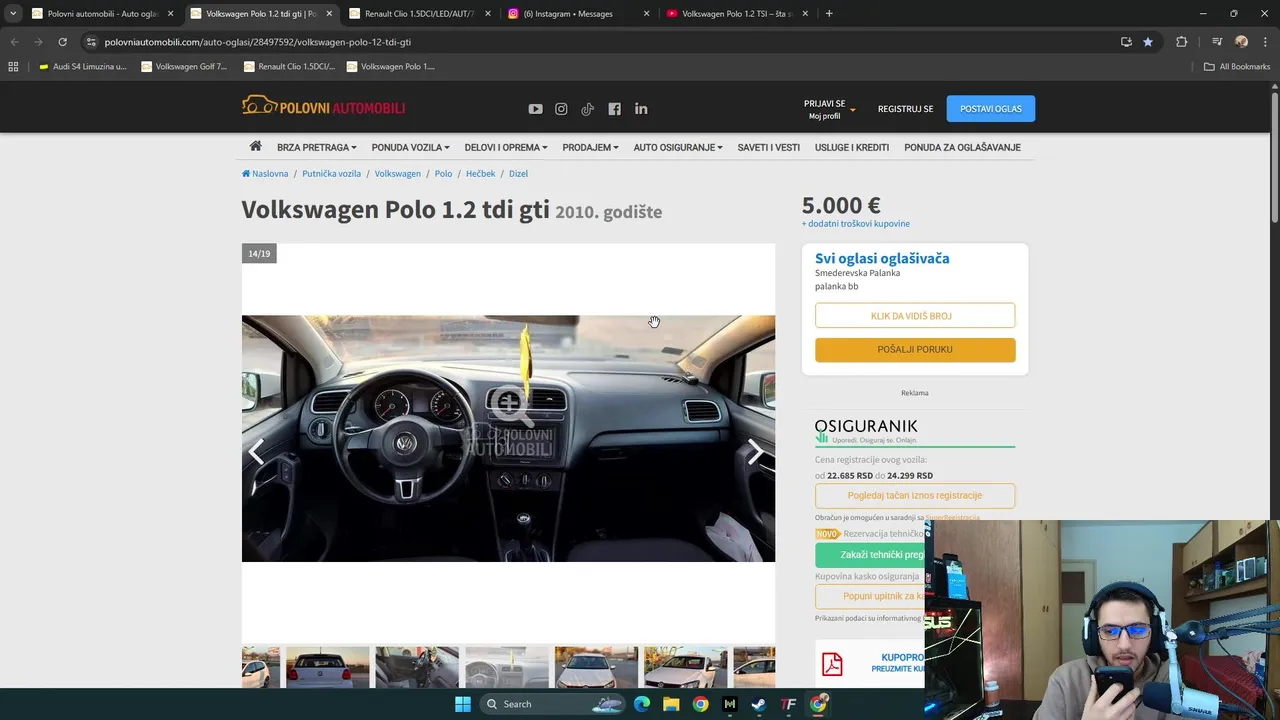Install the app via address bar icon
Viewport: 1280px width, 720px height.
tap(1126, 42)
